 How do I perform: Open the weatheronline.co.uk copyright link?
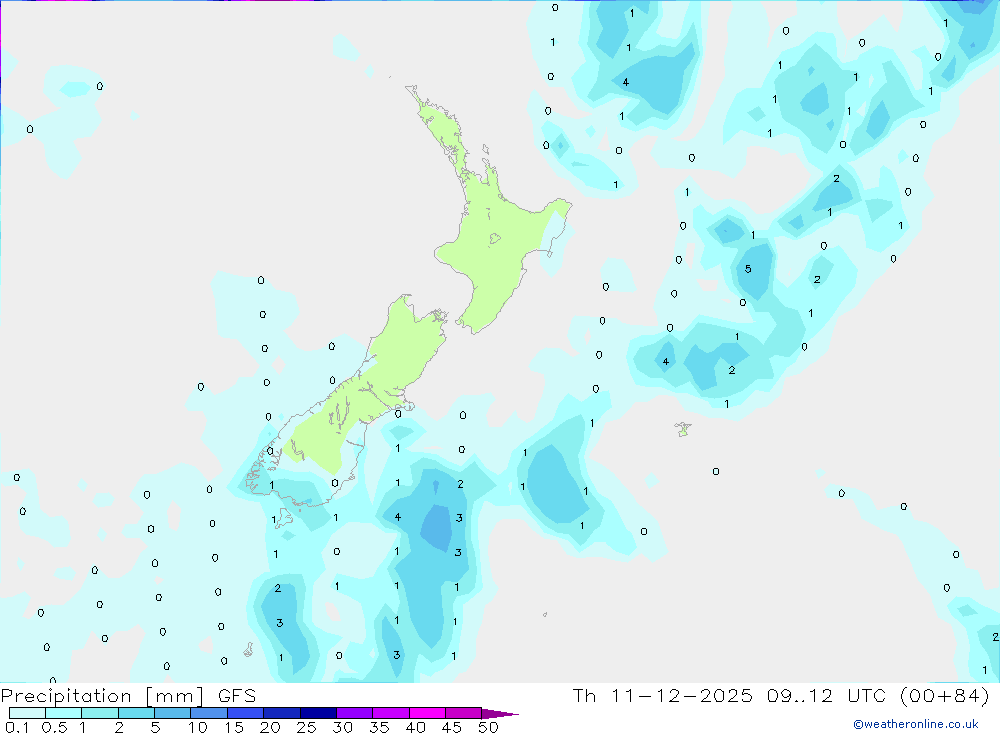coord(916,724)
